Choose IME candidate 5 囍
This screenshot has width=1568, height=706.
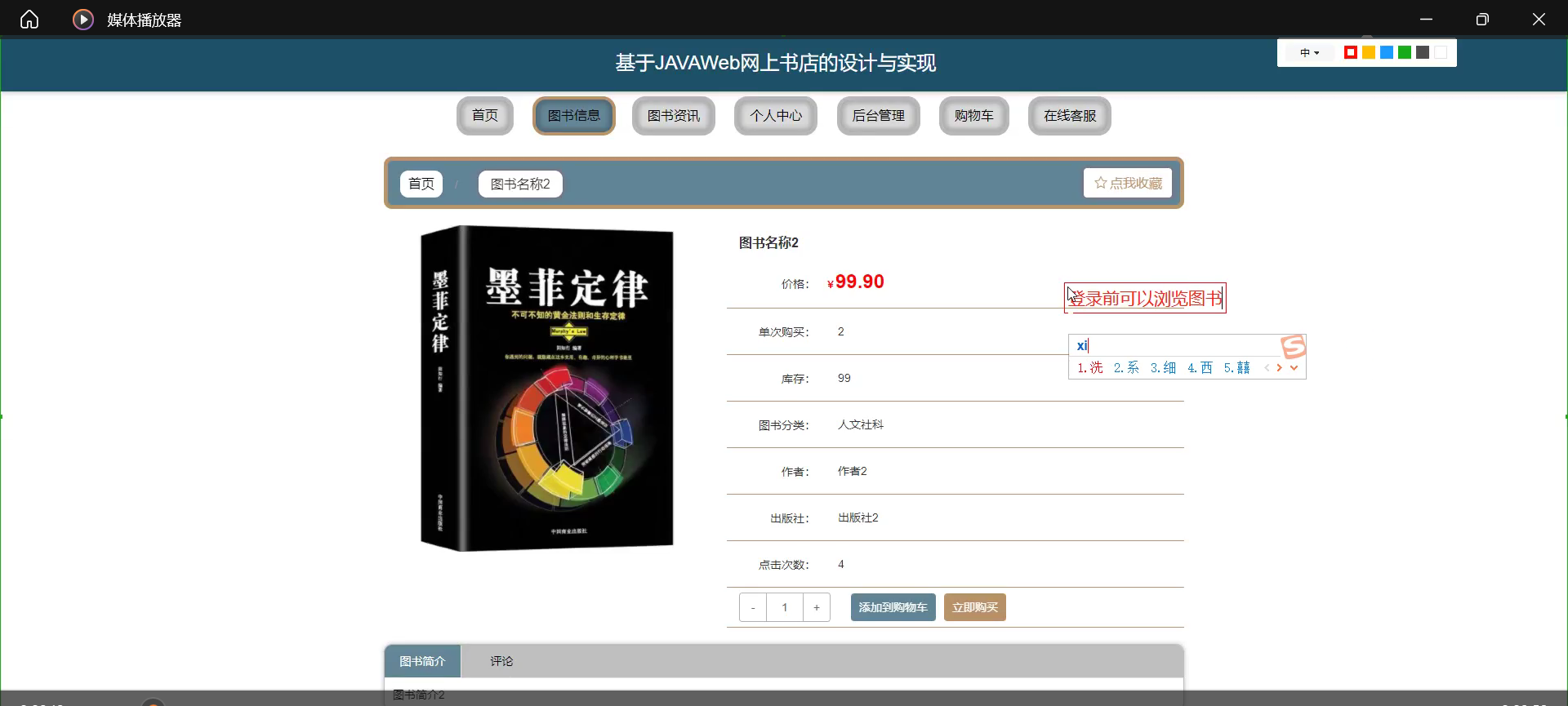(x=1236, y=368)
